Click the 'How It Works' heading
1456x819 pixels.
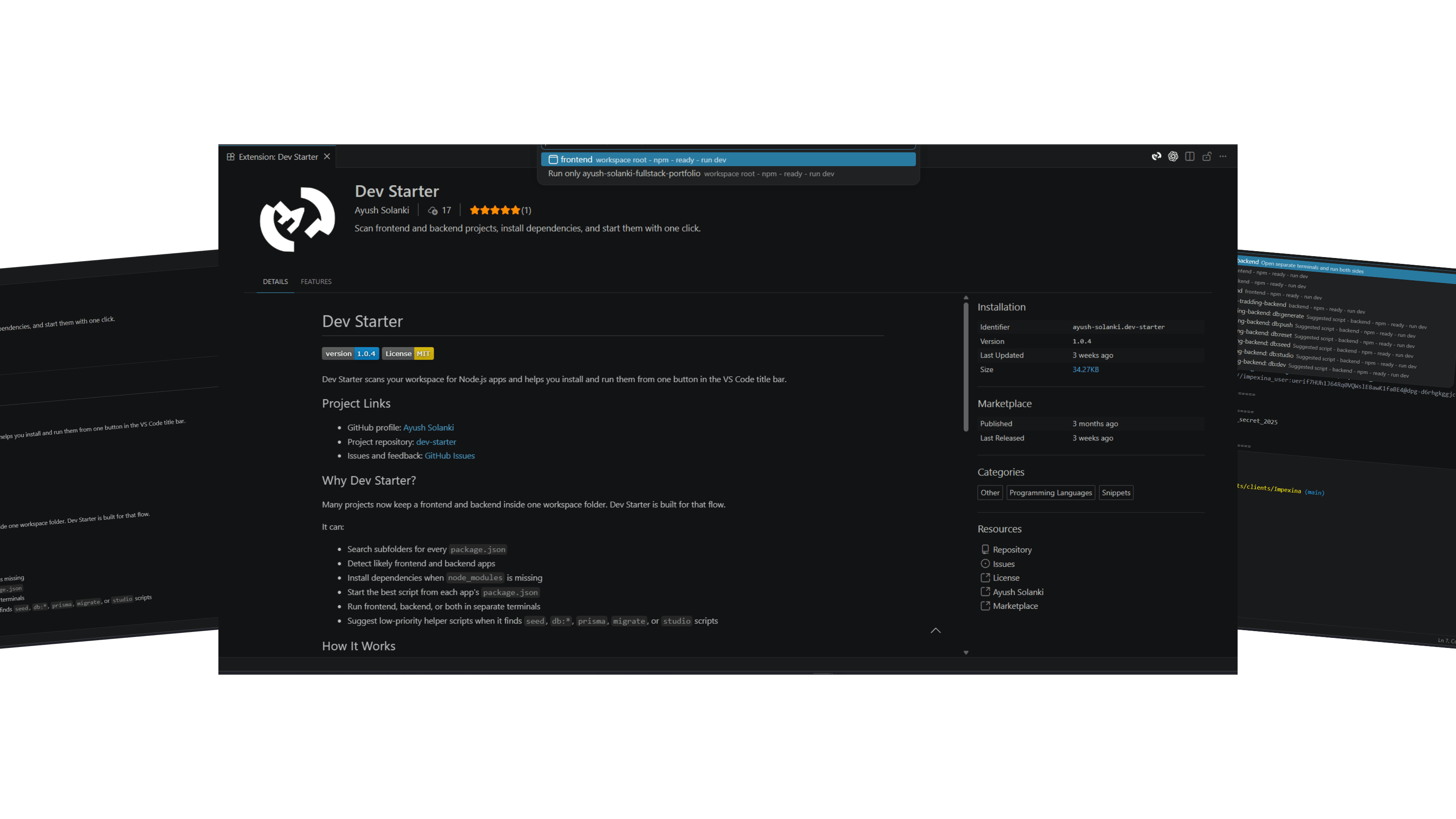coord(359,646)
